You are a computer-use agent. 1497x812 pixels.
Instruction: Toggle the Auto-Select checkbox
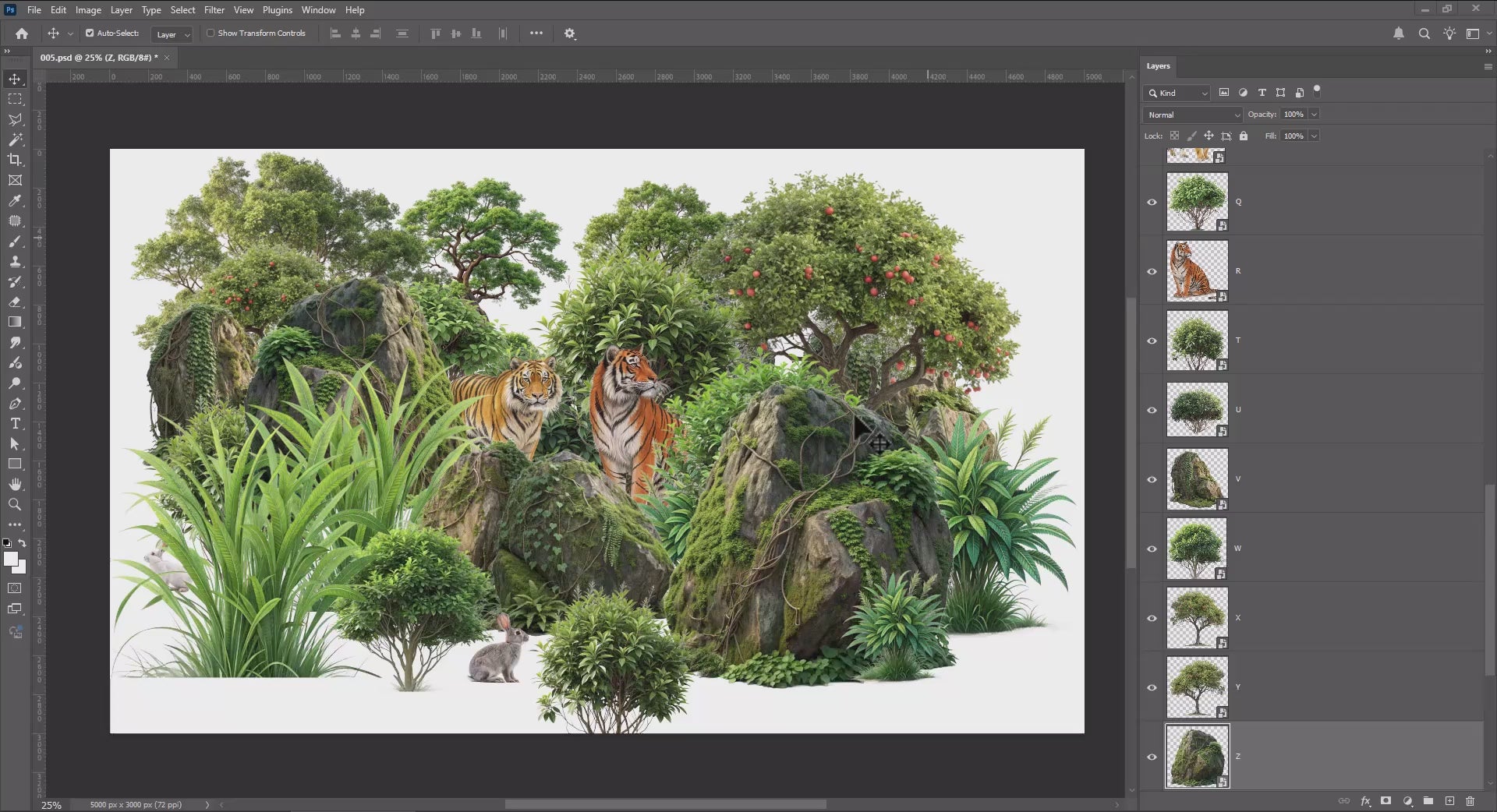[90, 34]
